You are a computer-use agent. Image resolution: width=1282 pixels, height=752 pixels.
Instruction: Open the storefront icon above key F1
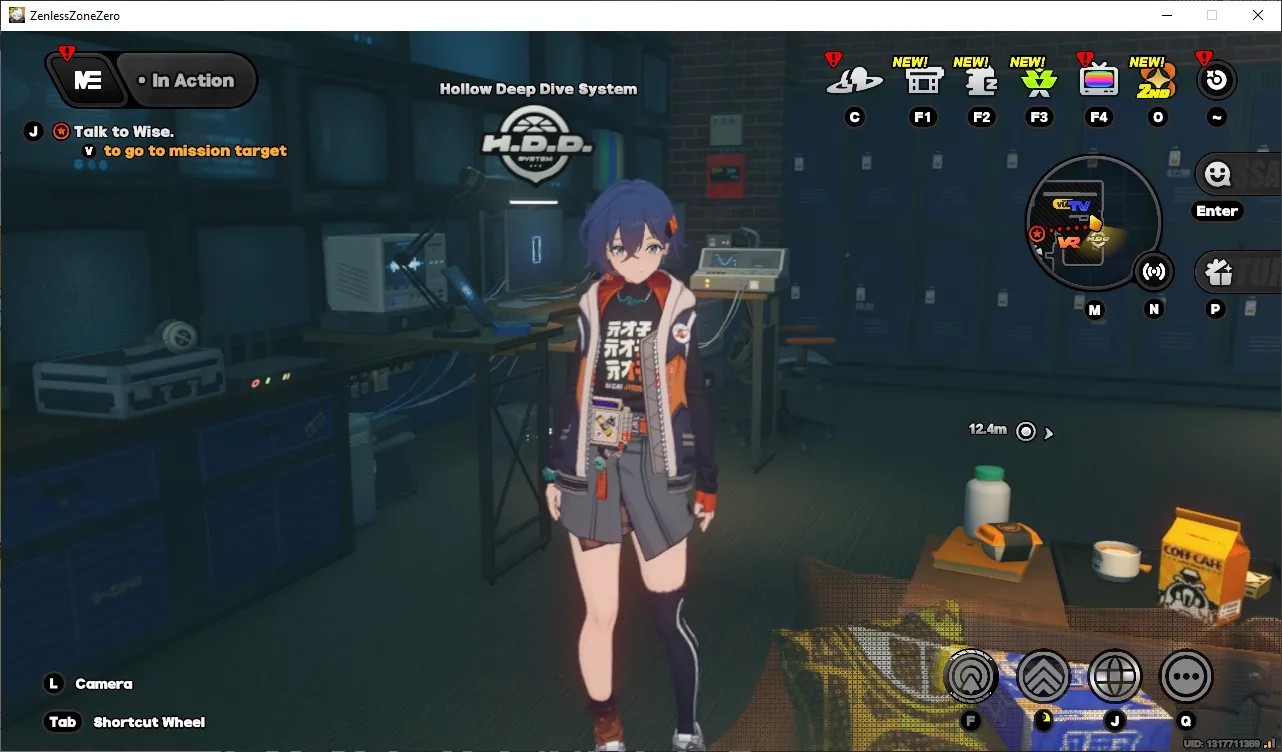pyautogui.click(x=923, y=80)
